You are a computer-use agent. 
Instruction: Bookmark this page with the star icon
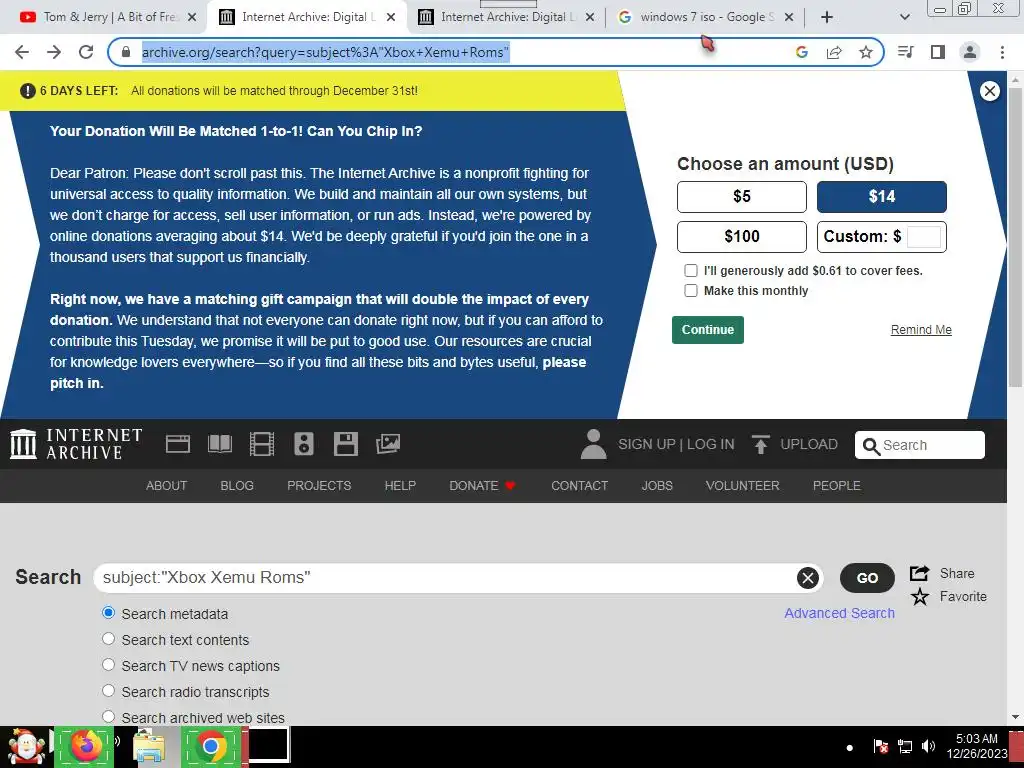866,52
